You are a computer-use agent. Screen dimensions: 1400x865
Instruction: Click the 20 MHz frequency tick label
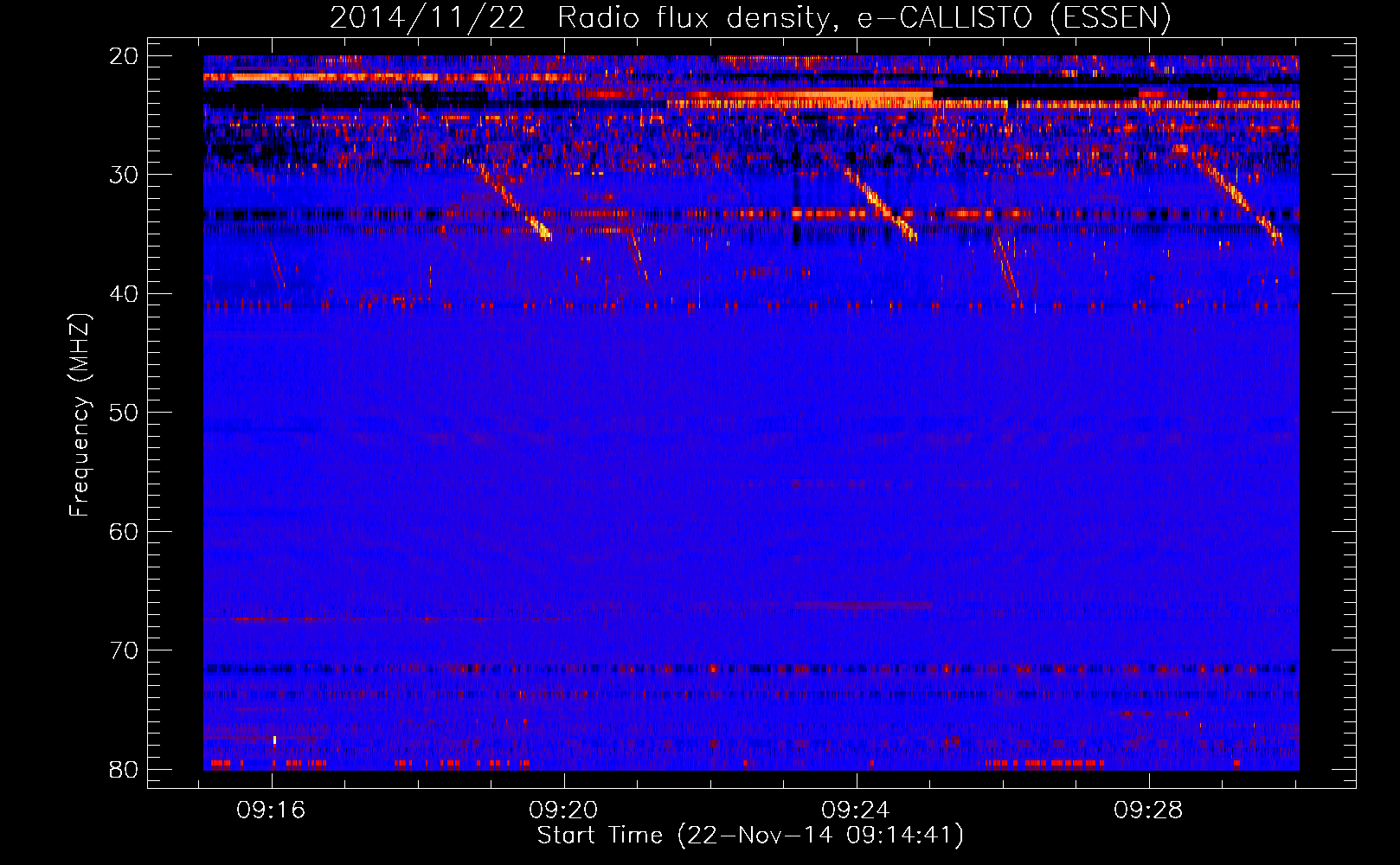coord(124,56)
